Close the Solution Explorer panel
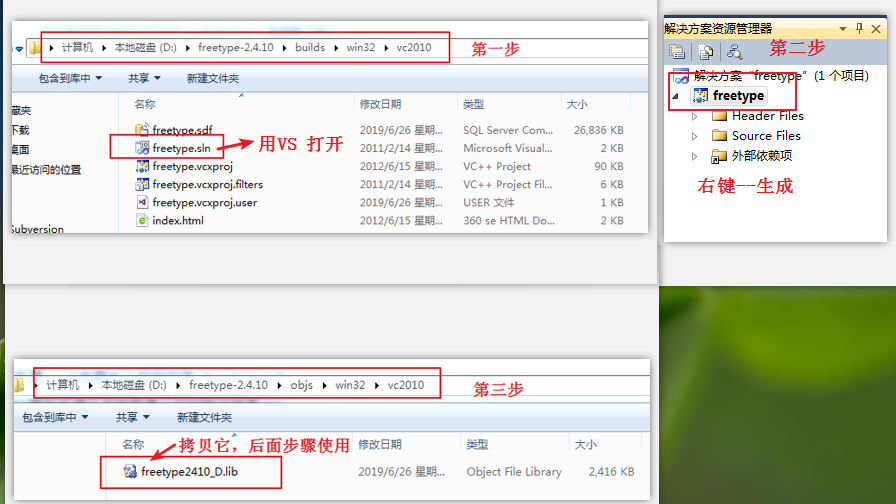Viewport: 896px width, 504px height. coord(876,29)
